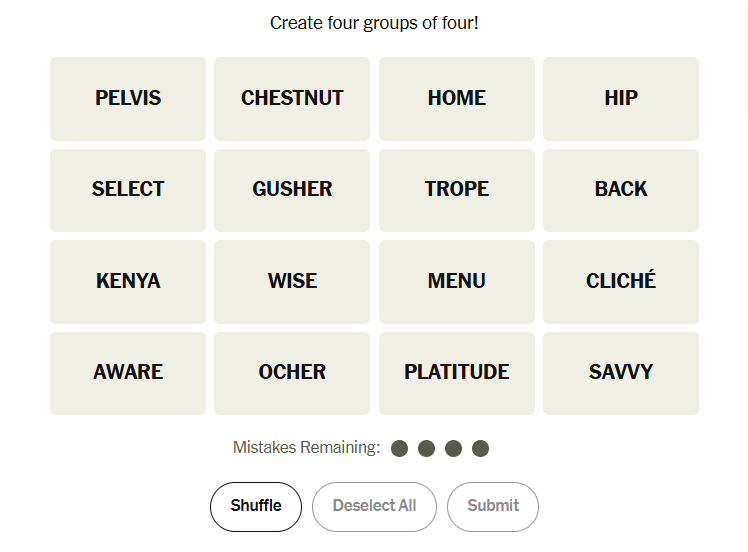Tap the SELECT word tile
The width and height of the screenshot is (748, 552).
click(128, 190)
